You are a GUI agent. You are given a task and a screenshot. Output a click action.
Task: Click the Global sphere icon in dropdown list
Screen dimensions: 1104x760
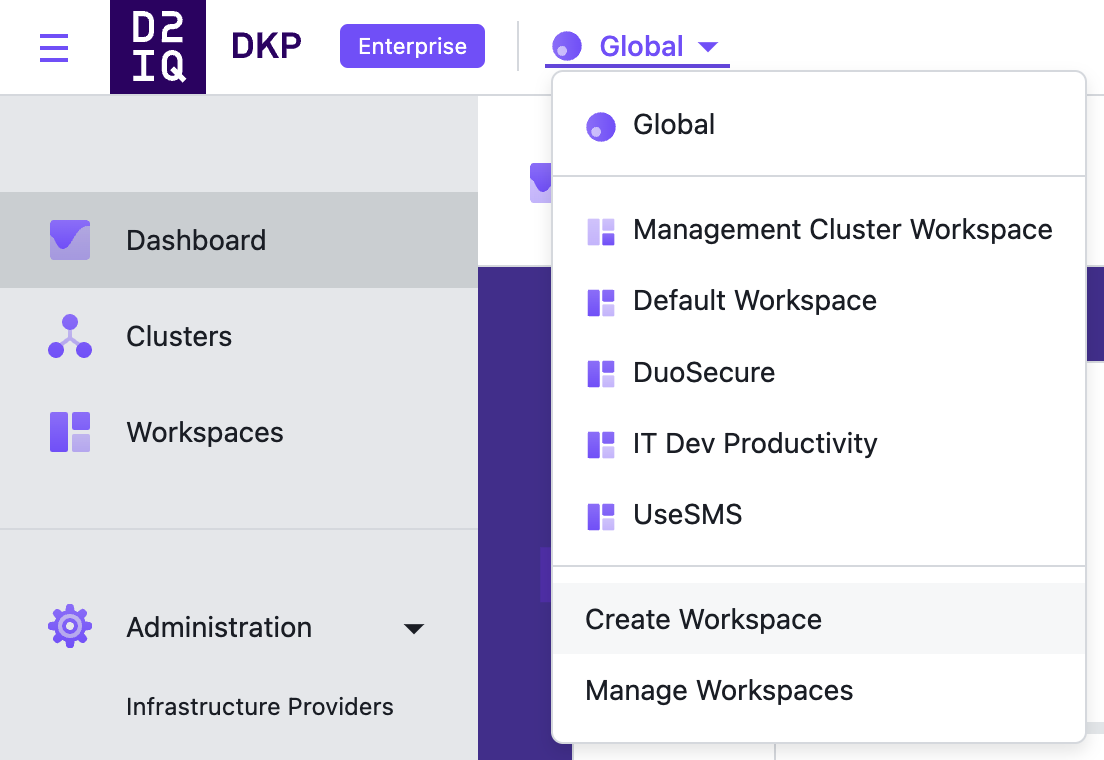pyautogui.click(x=601, y=127)
